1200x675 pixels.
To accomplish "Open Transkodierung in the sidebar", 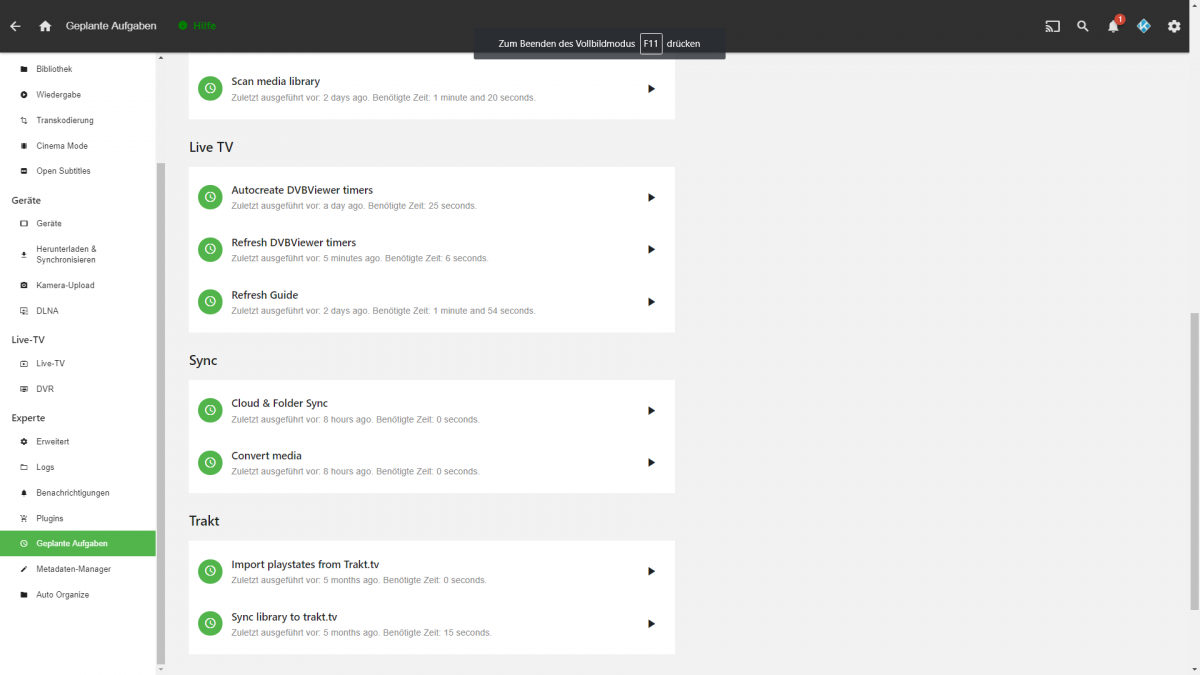I will [x=78, y=120].
